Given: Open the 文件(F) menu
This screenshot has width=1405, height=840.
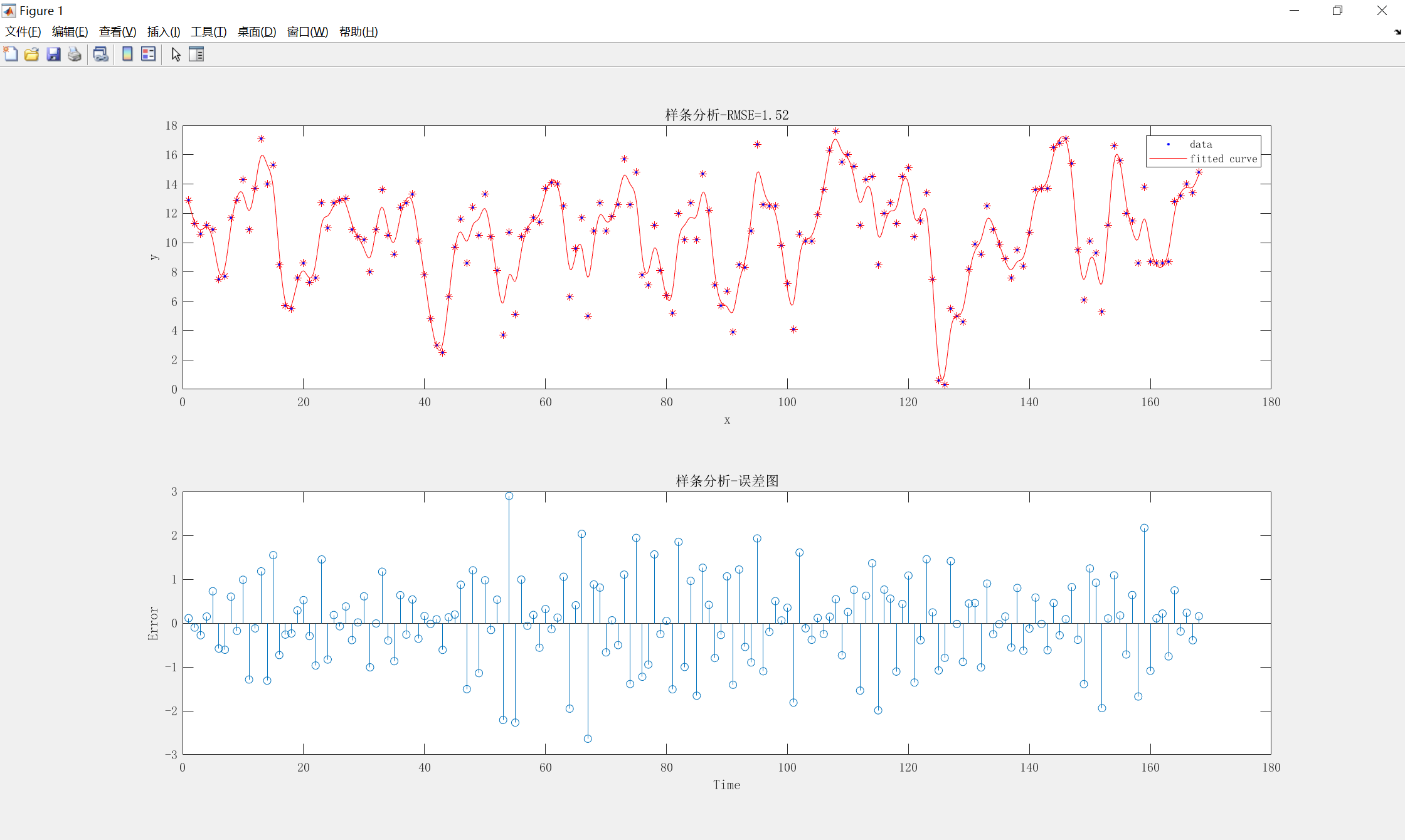Looking at the screenshot, I should (23, 32).
